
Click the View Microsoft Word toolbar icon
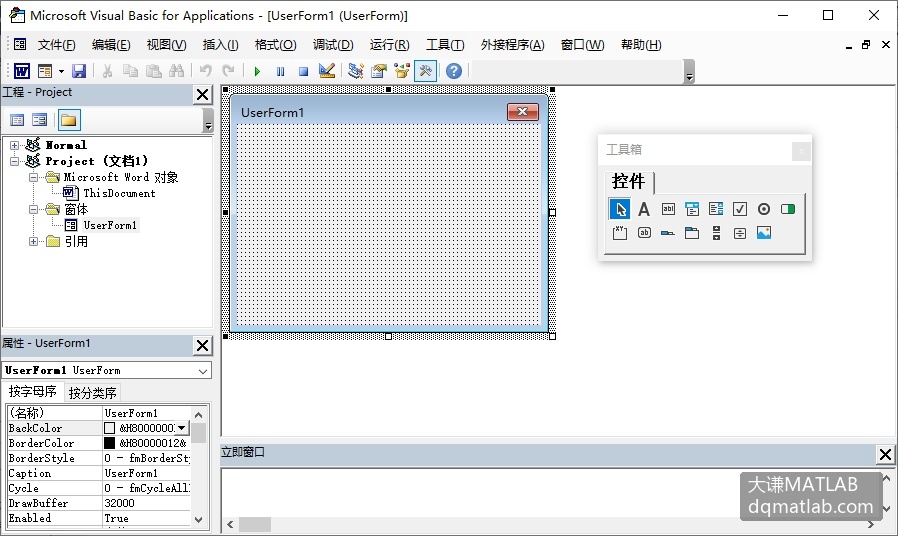[x=22, y=71]
